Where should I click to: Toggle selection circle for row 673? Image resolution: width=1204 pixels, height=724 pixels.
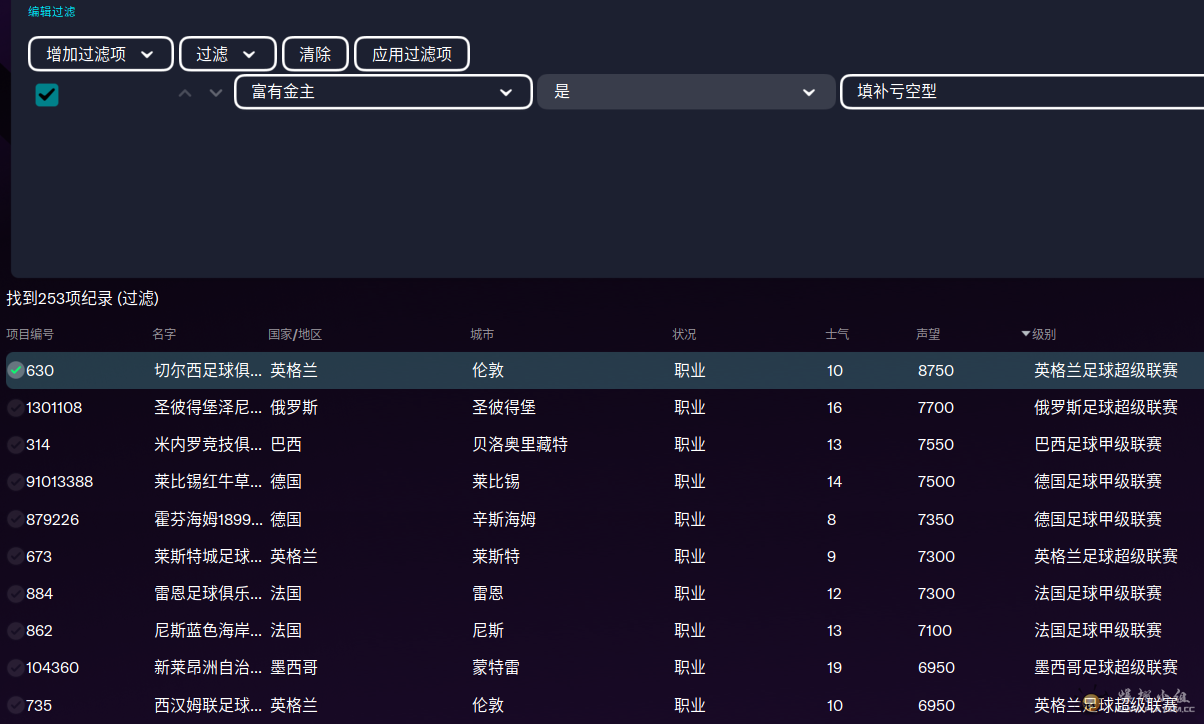pyautogui.click(x=16, y=557)
